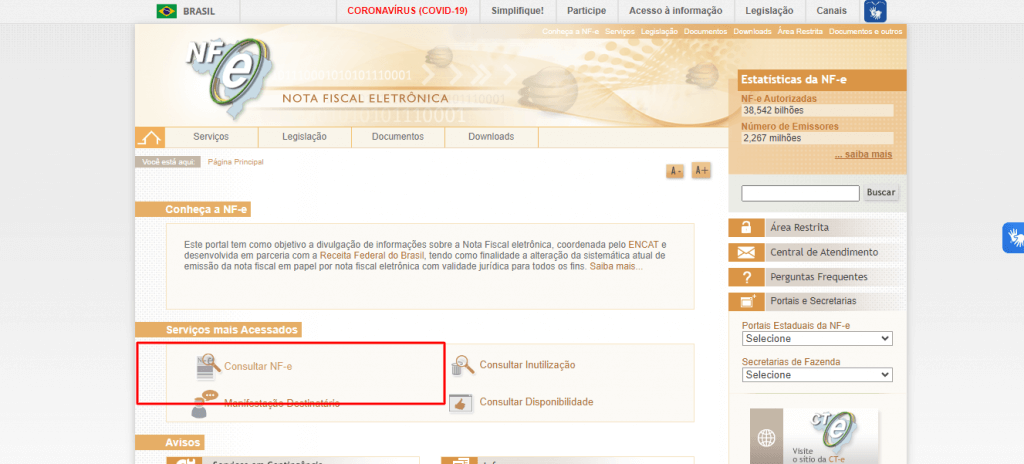Viewport: 1024px width, 464px height.
Task: Click the Receita Federal do Brasil link
Action: click(372, 256)
